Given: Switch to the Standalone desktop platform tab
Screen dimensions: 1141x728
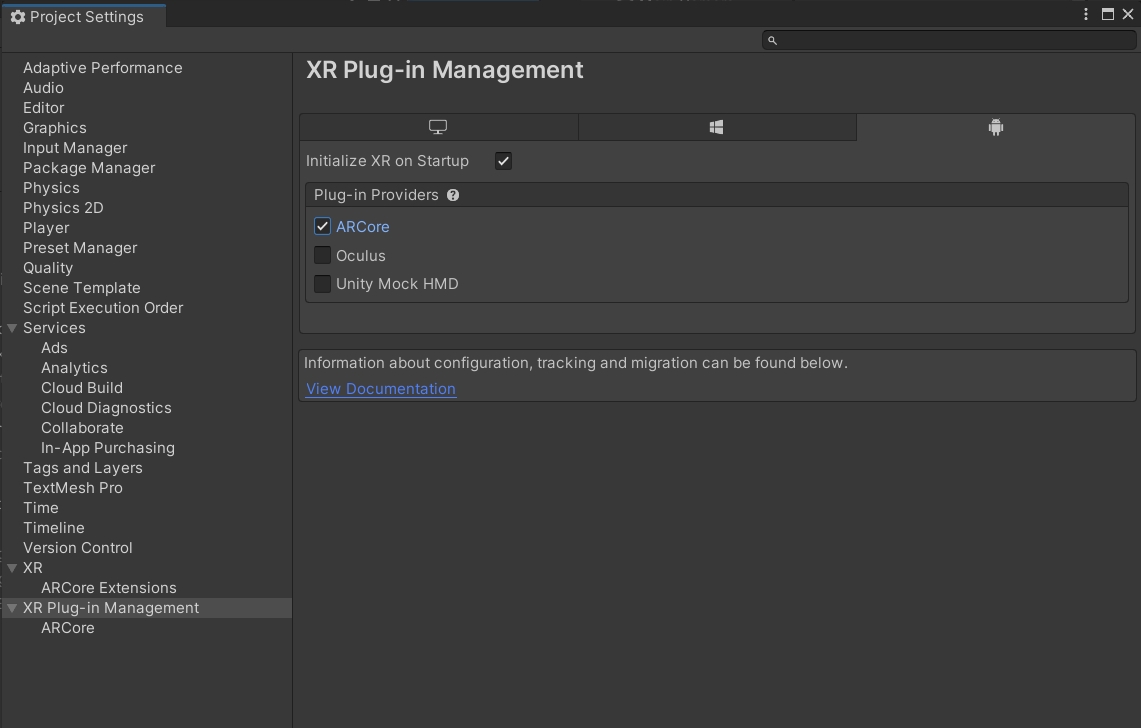Looking at the screenshot, I should click(x=438, y=127).
